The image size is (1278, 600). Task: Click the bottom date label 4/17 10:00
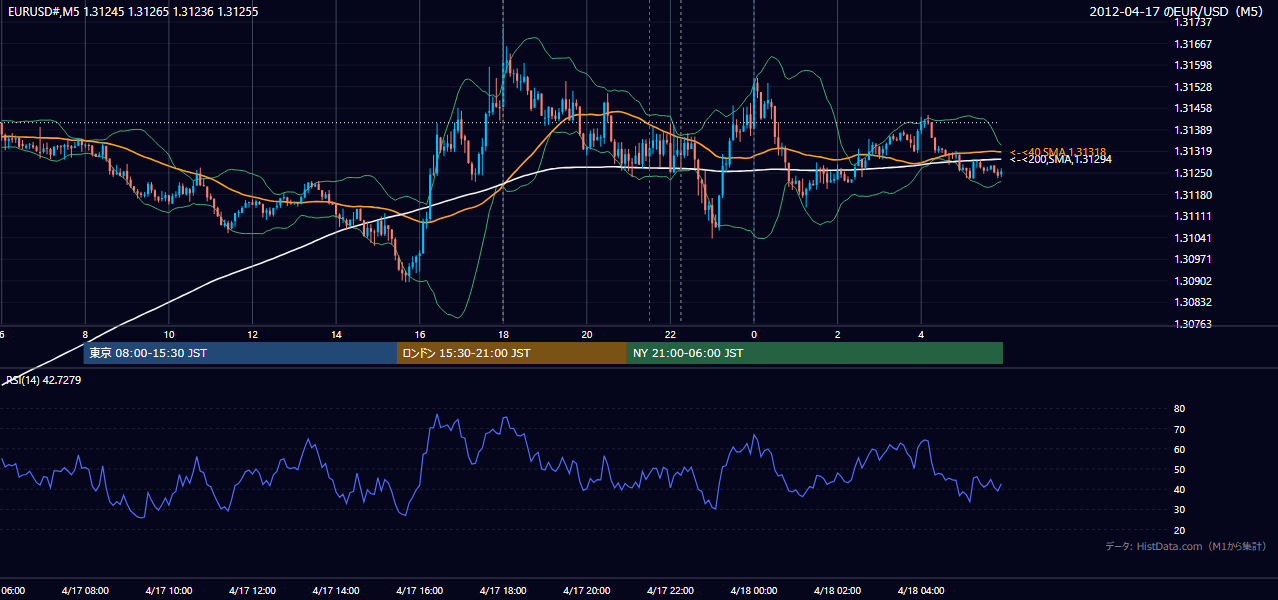click(167, 590)
